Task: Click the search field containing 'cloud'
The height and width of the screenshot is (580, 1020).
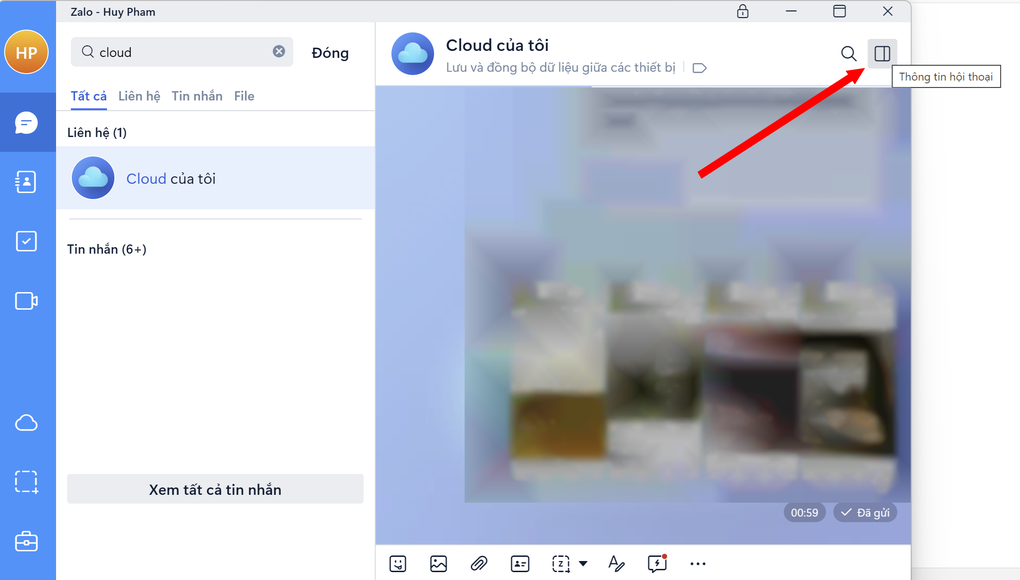Action: pyautogui.click(x=181, y=52)
